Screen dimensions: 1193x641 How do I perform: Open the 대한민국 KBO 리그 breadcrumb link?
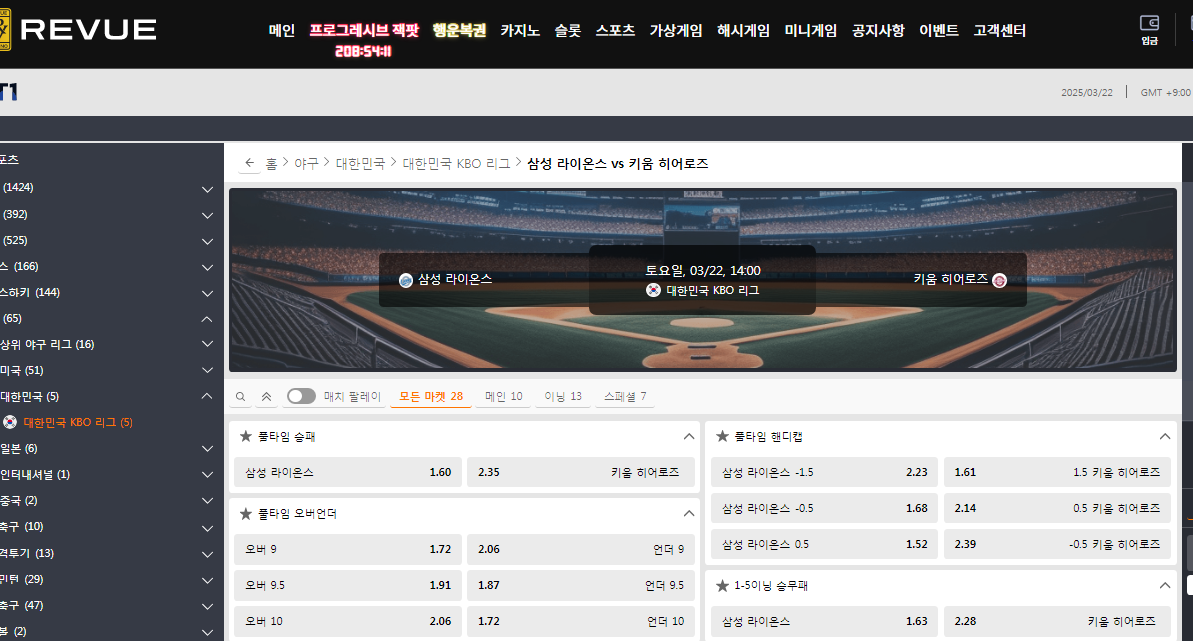click(456, 163)
